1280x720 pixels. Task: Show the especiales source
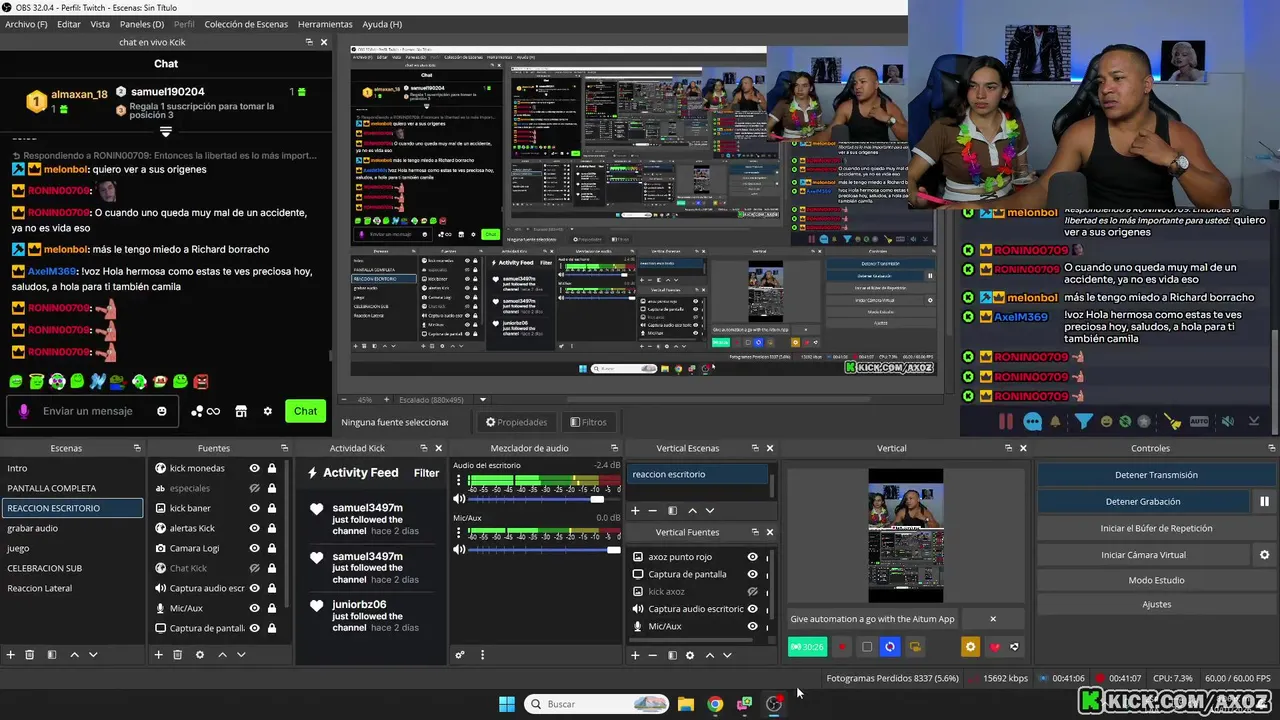[254, 488]
